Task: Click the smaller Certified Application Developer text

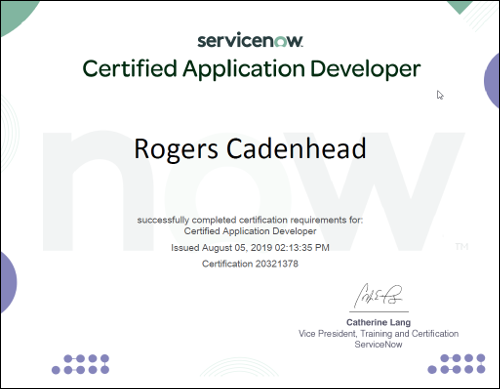Action: pos(250,231)
